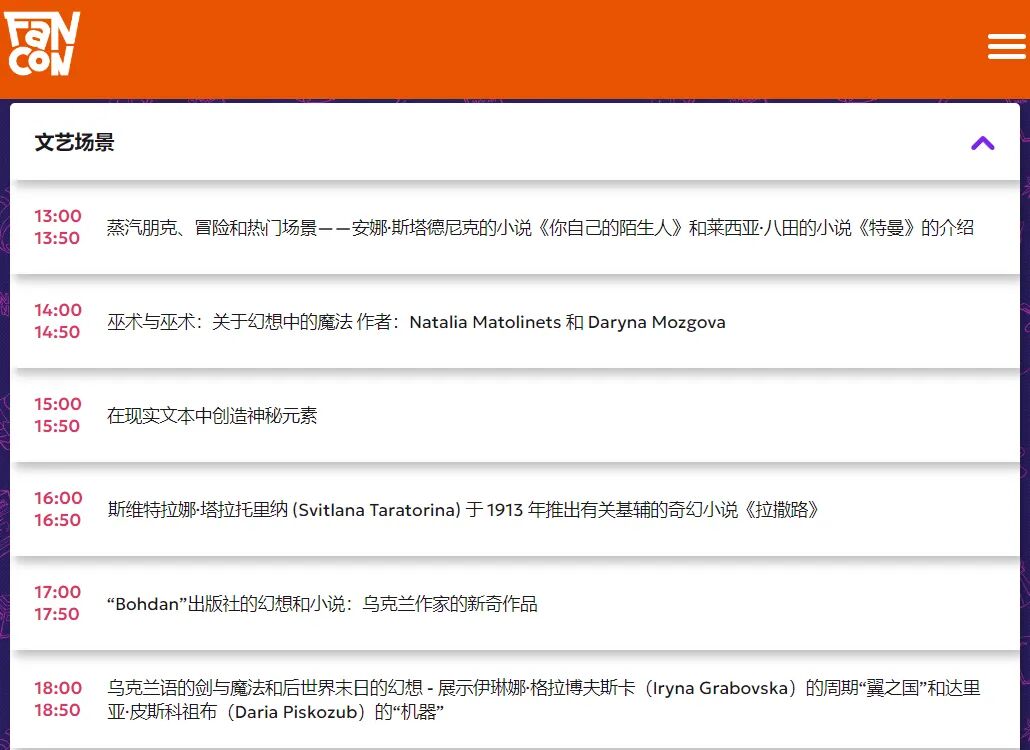Image resolution: width=1030 pixels, height=750 pixels.
Task: Select the 13:00 蒸汽朋克 session row
Action: (515, 227)
